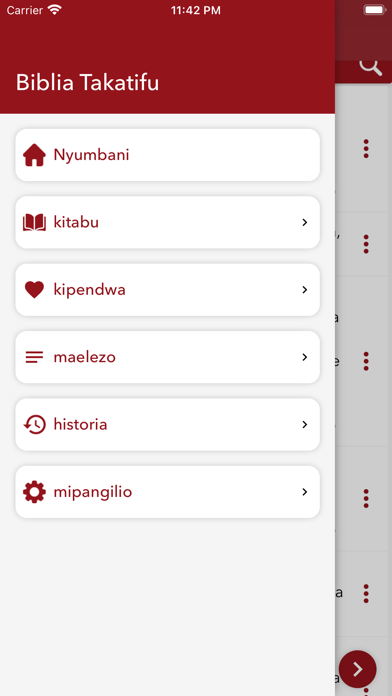Tap the Biblia Takatifu header title
392x696 pixels.
coord(87,83)
